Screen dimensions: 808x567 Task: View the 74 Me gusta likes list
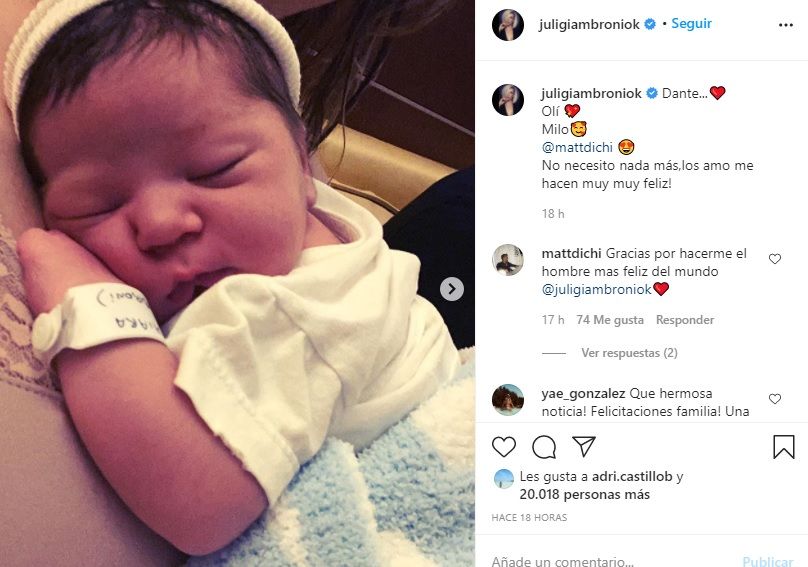point(610,320)
